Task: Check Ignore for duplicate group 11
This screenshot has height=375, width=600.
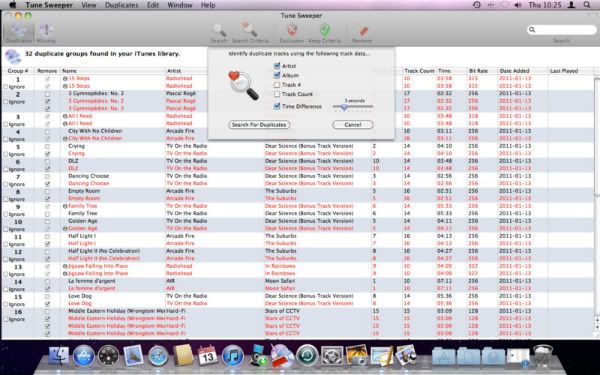Action: click(x=6, y=244)
